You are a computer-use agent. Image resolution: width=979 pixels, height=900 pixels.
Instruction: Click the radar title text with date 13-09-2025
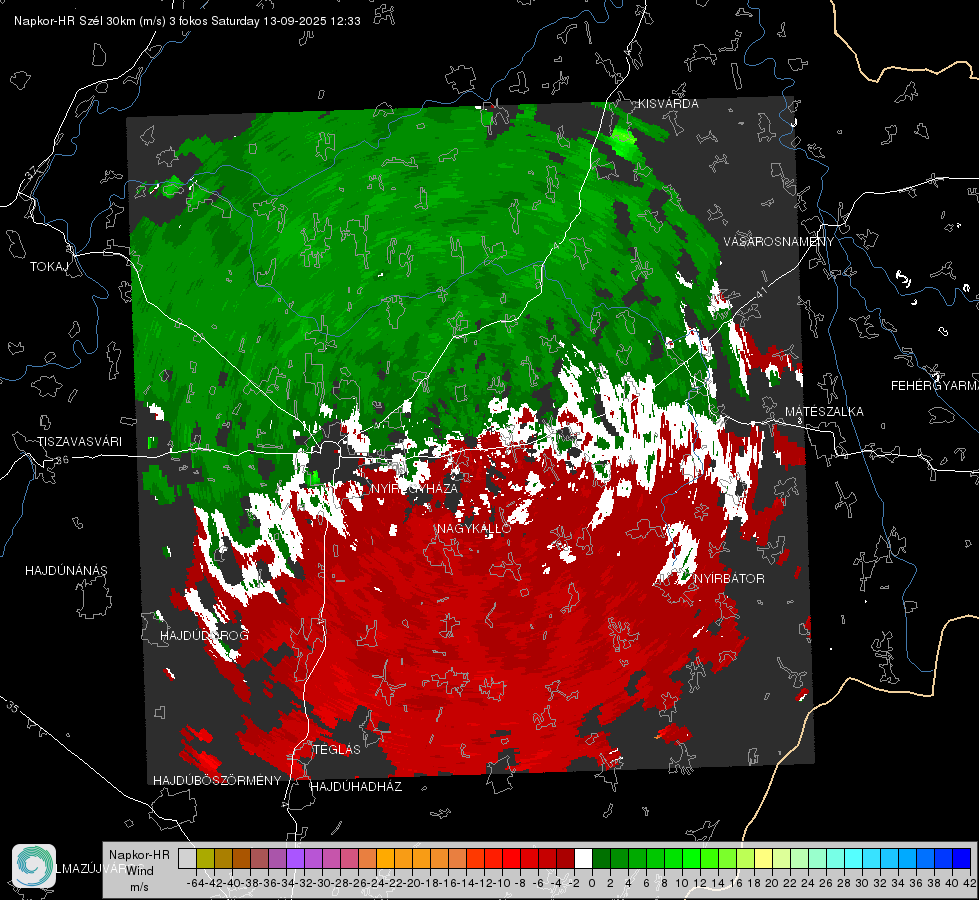[x=187, y=21]
